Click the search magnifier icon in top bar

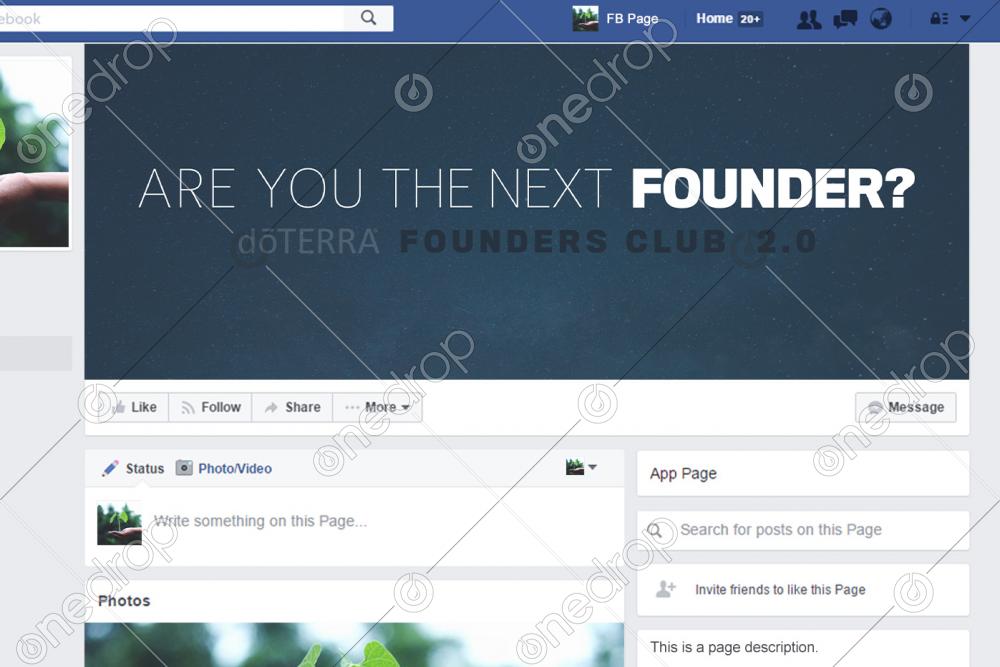point(368,18)
